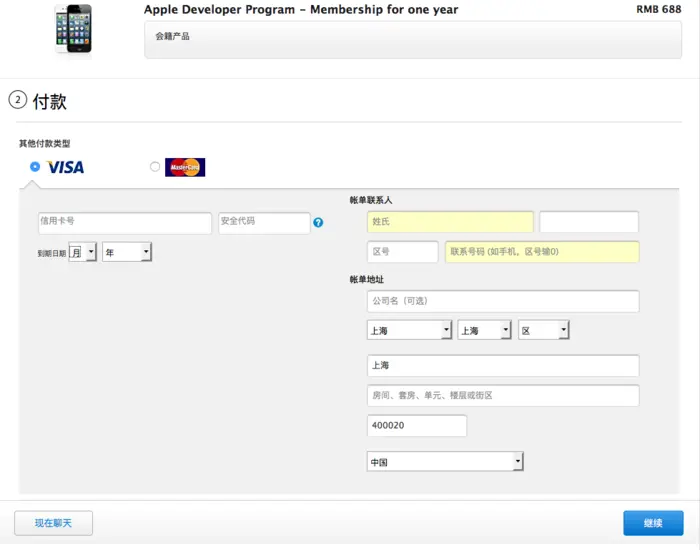Click the 现在聊天 chat now button

(54, 523)
